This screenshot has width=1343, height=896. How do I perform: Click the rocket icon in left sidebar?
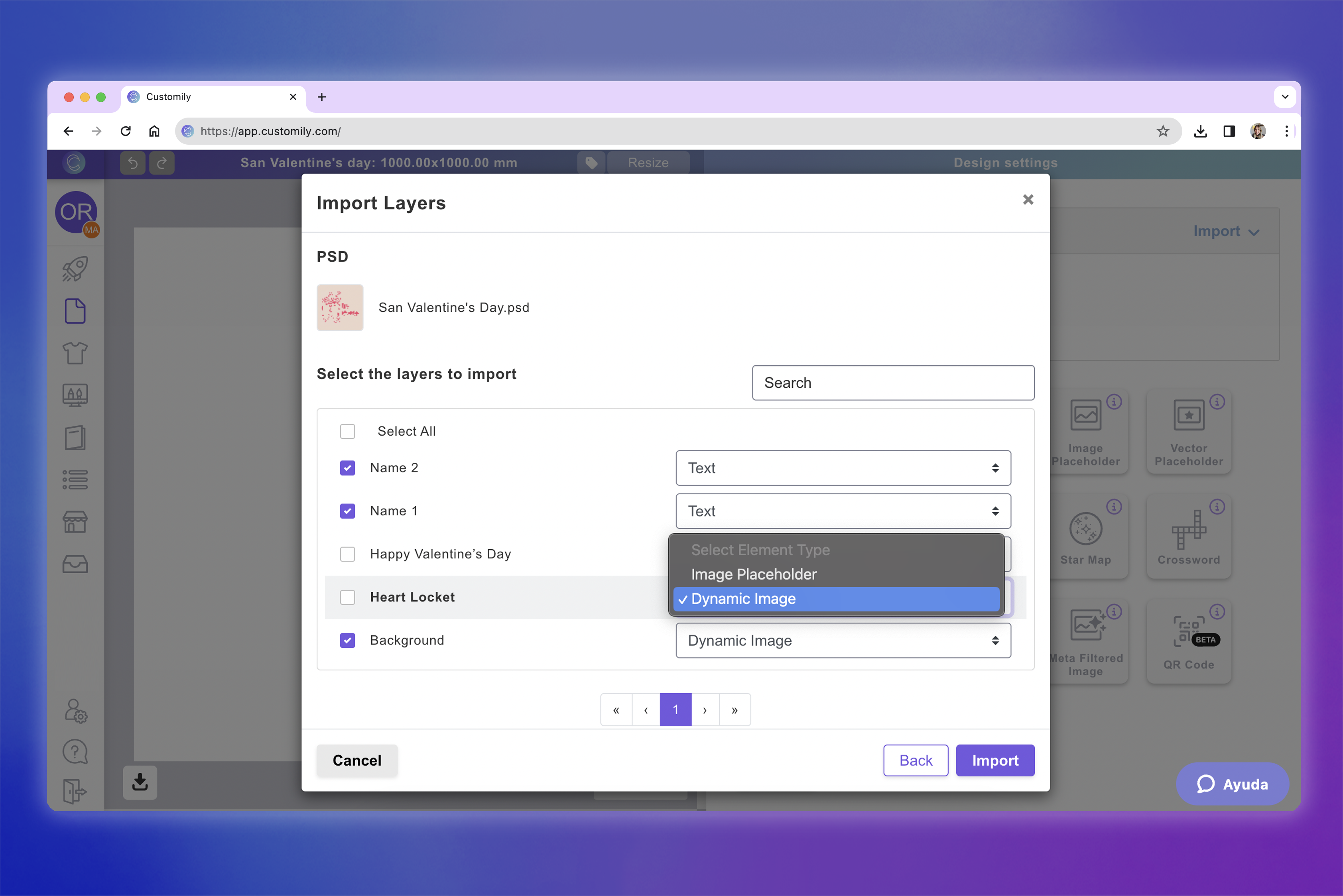coord(75,269)
